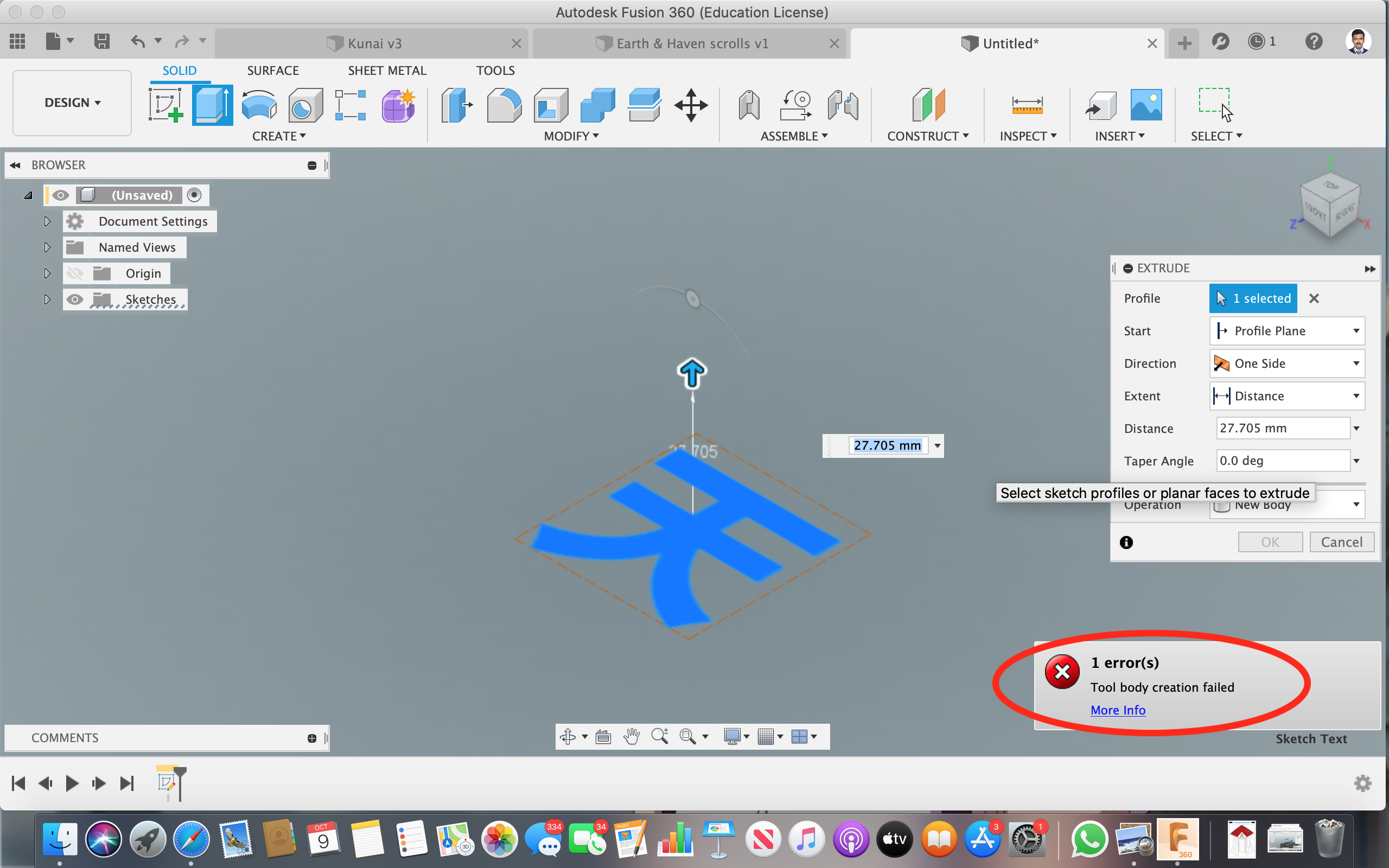Click More Info on the error message
Viewport: 1389px width, 868px height.
pyautogui.click(x=1117, y=710)
